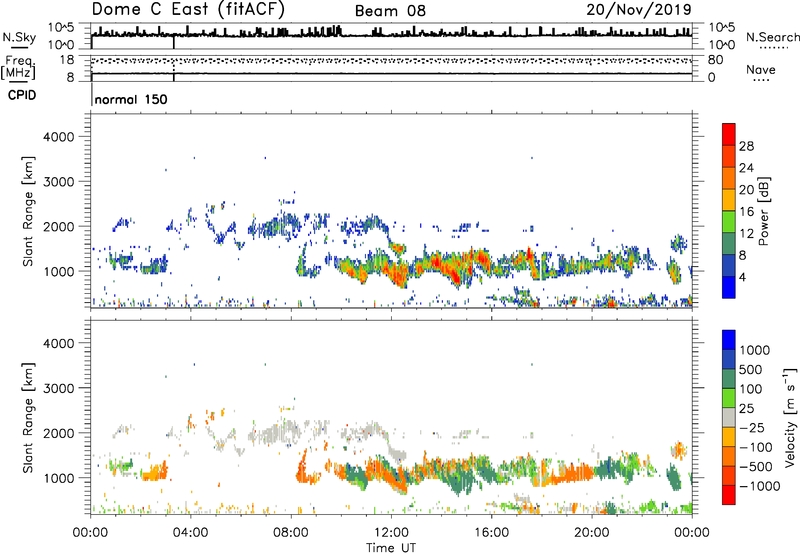Click "Slant Range [km]" label of power panel
800x554 pixels.
coord(28,211)
